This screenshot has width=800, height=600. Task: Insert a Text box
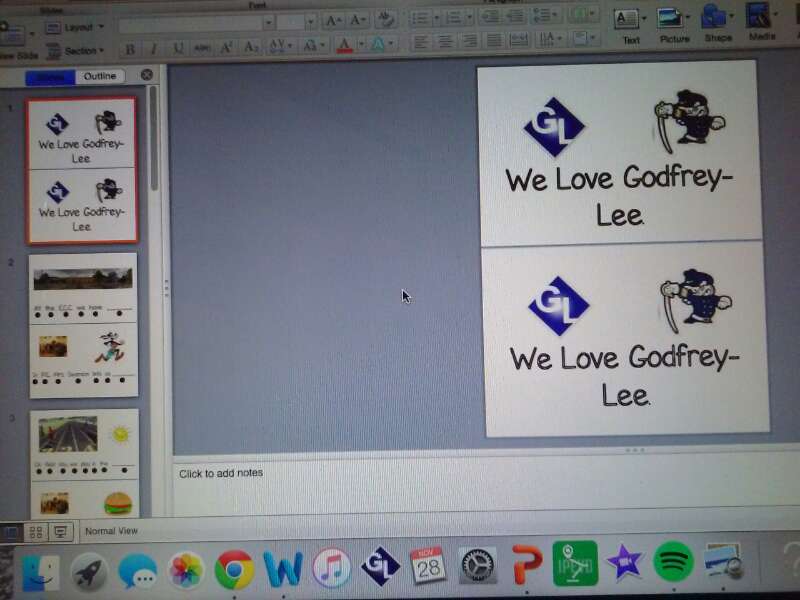point(630,26)
